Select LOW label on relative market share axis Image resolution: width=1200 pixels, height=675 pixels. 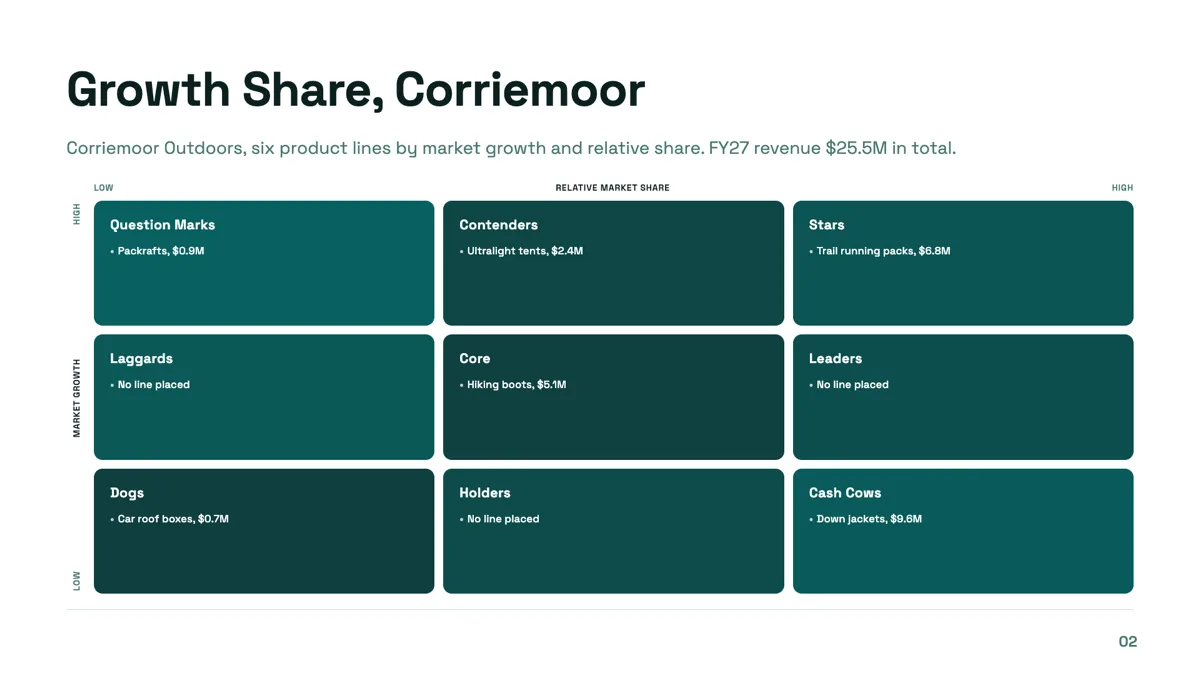(104, 188)
